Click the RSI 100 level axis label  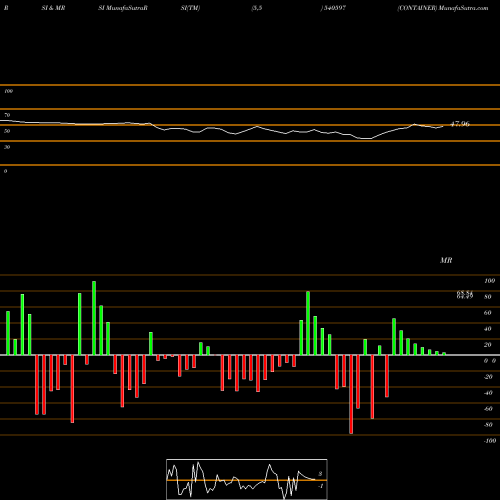pos(8,91)
